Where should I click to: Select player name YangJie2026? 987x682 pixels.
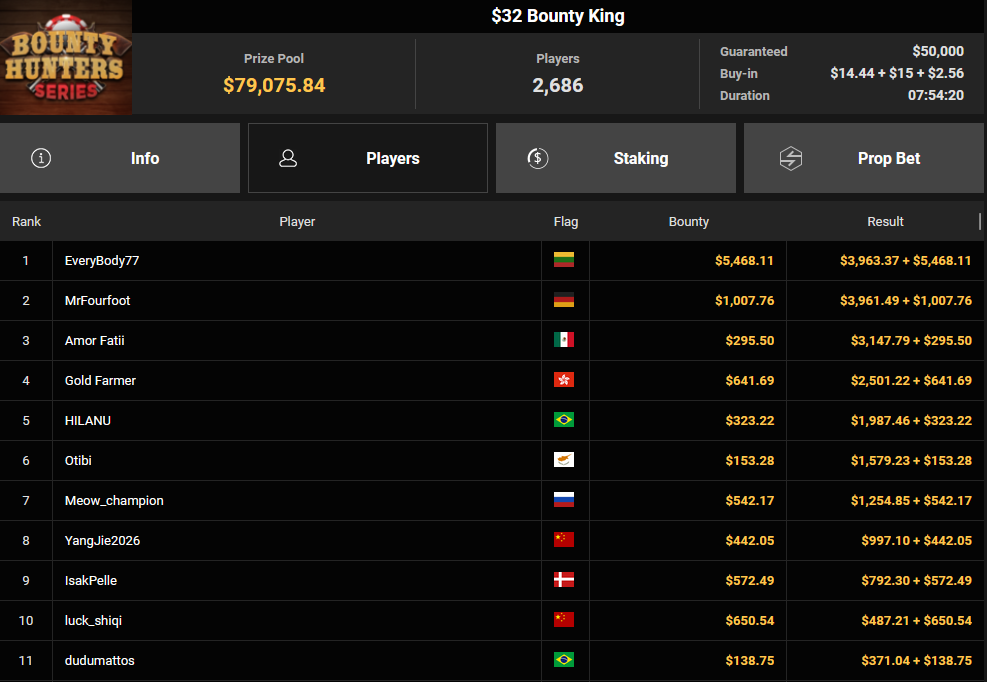click(x=102, y=540)
